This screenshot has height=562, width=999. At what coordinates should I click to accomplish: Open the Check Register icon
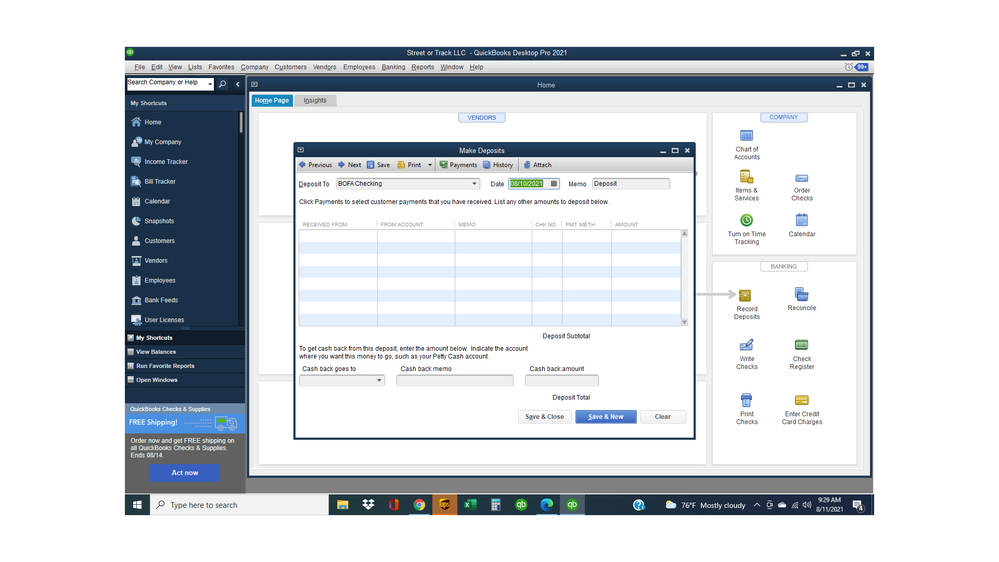pyautogui.click(x=801, y=345)
